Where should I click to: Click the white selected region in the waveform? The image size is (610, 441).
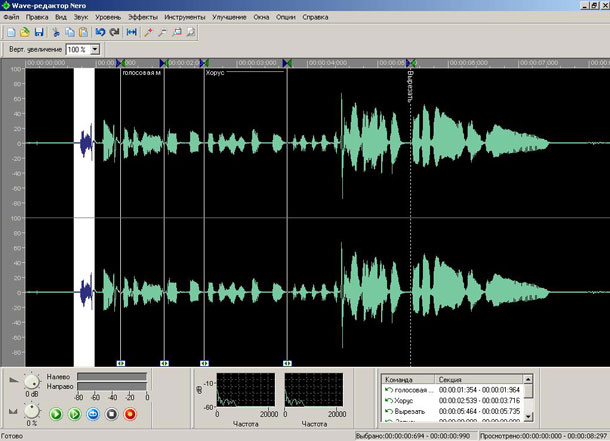click(84, 217)
